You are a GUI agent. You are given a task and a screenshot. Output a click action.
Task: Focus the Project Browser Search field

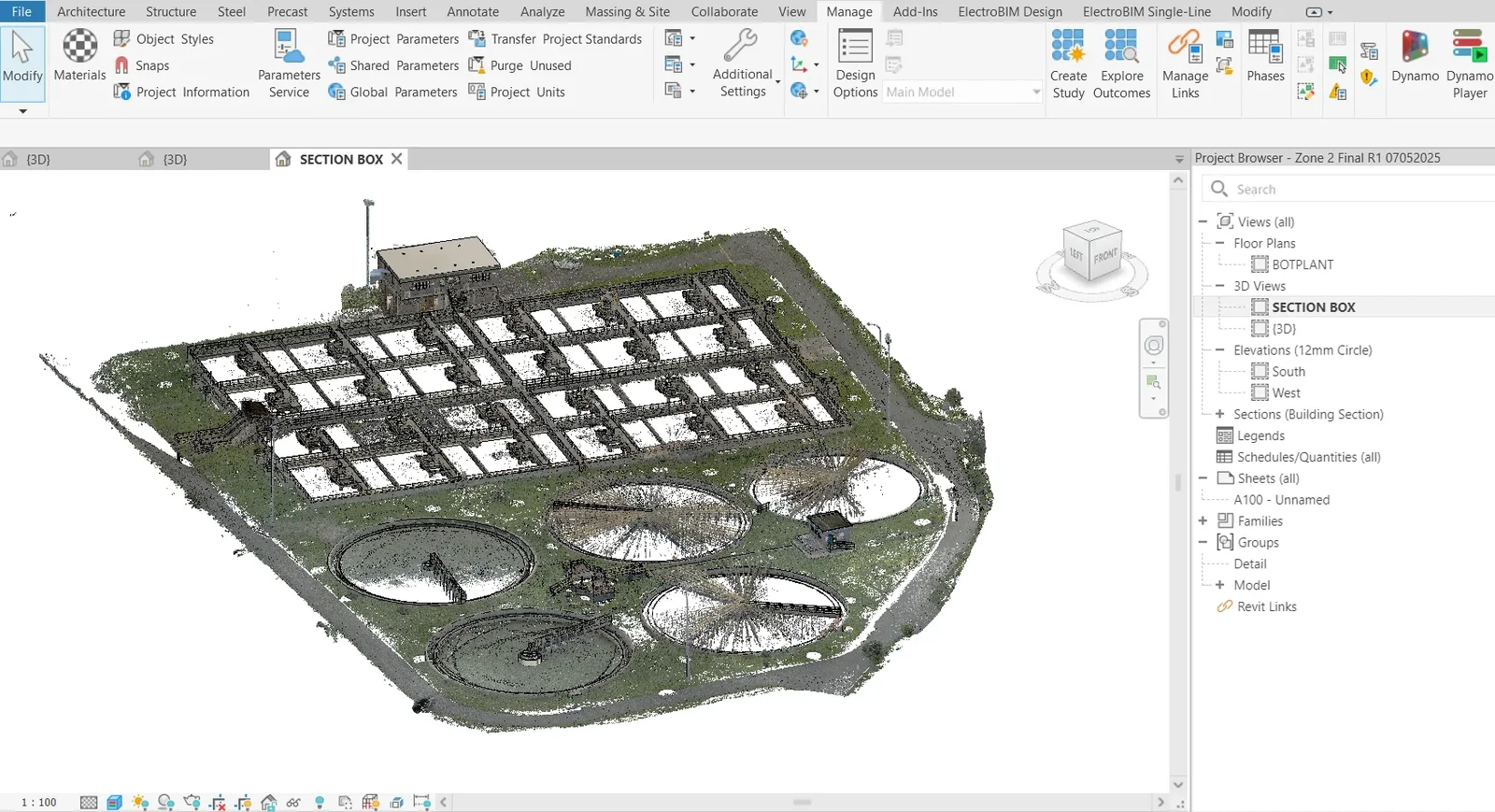point(1347,189)
